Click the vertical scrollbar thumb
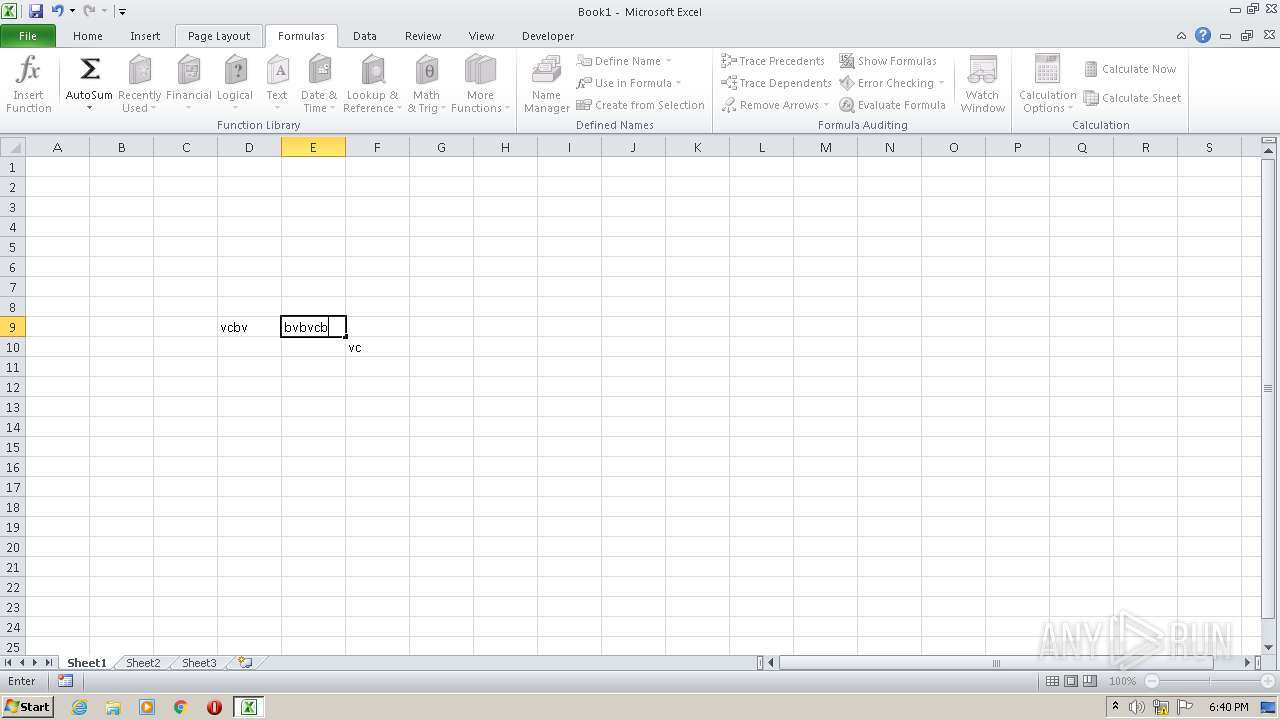This screenshot has height=720, width=1280. coord(1269,388)
